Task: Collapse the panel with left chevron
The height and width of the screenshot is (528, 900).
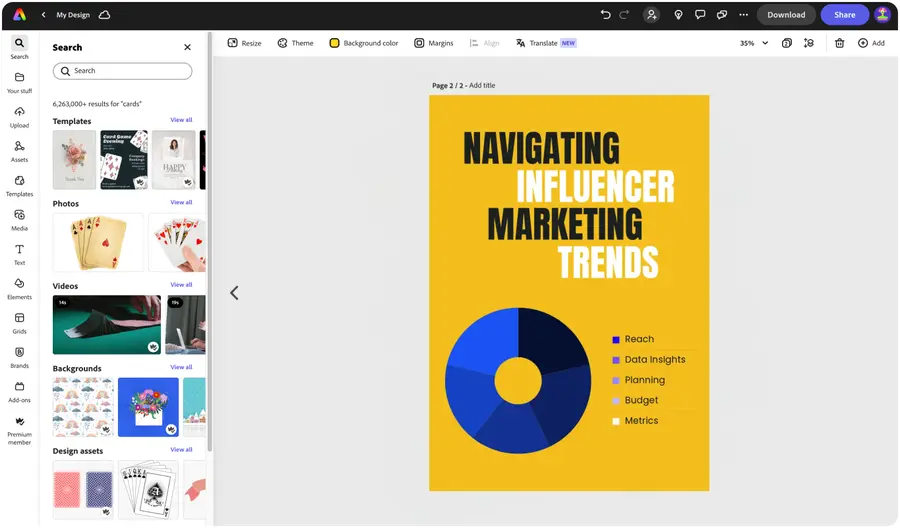Action: pyautogui.click(x=234, y=293)
